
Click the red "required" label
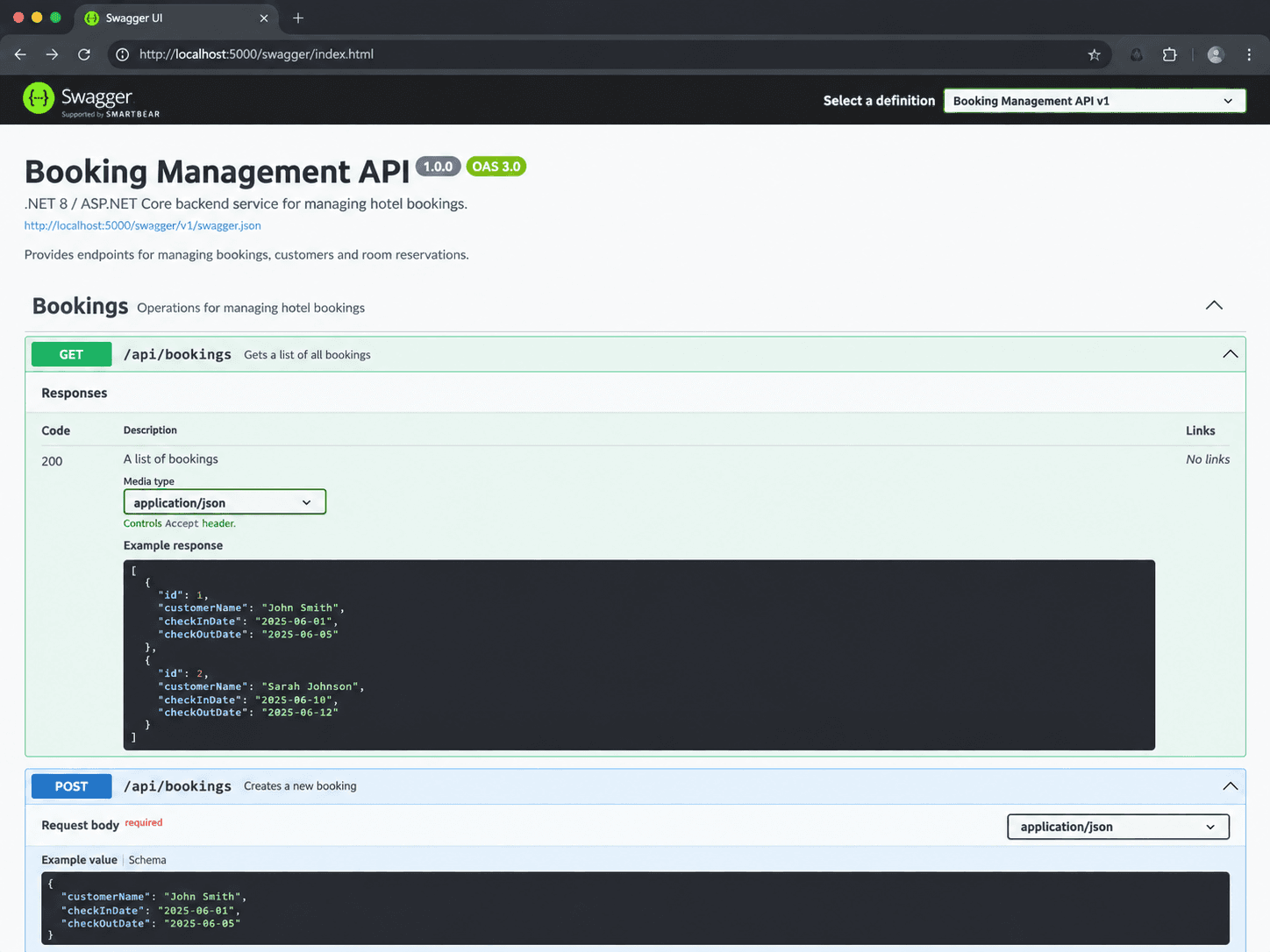tap(144, 822)
